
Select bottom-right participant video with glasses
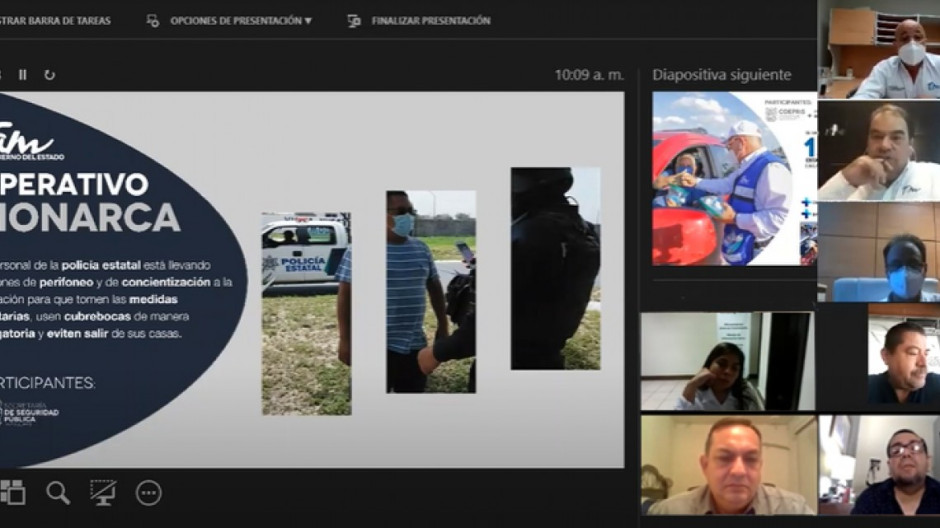[x=879, y=465]
